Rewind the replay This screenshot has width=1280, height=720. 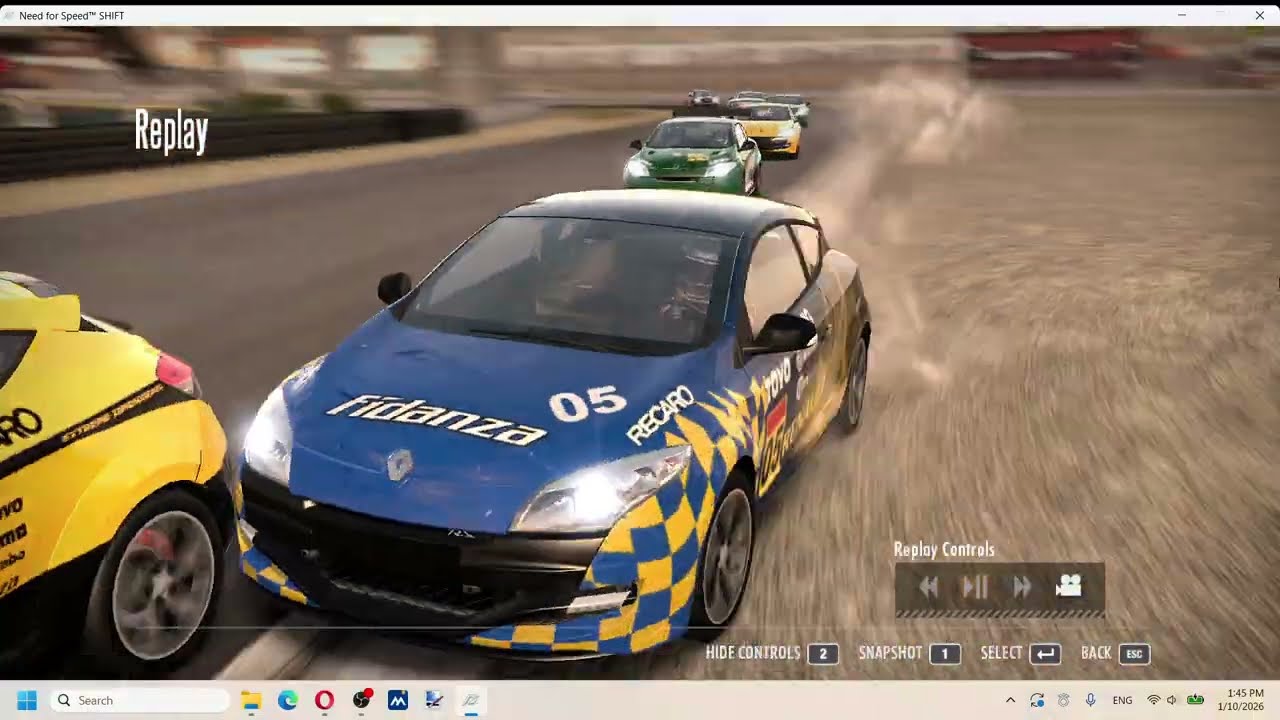[929, 587]
